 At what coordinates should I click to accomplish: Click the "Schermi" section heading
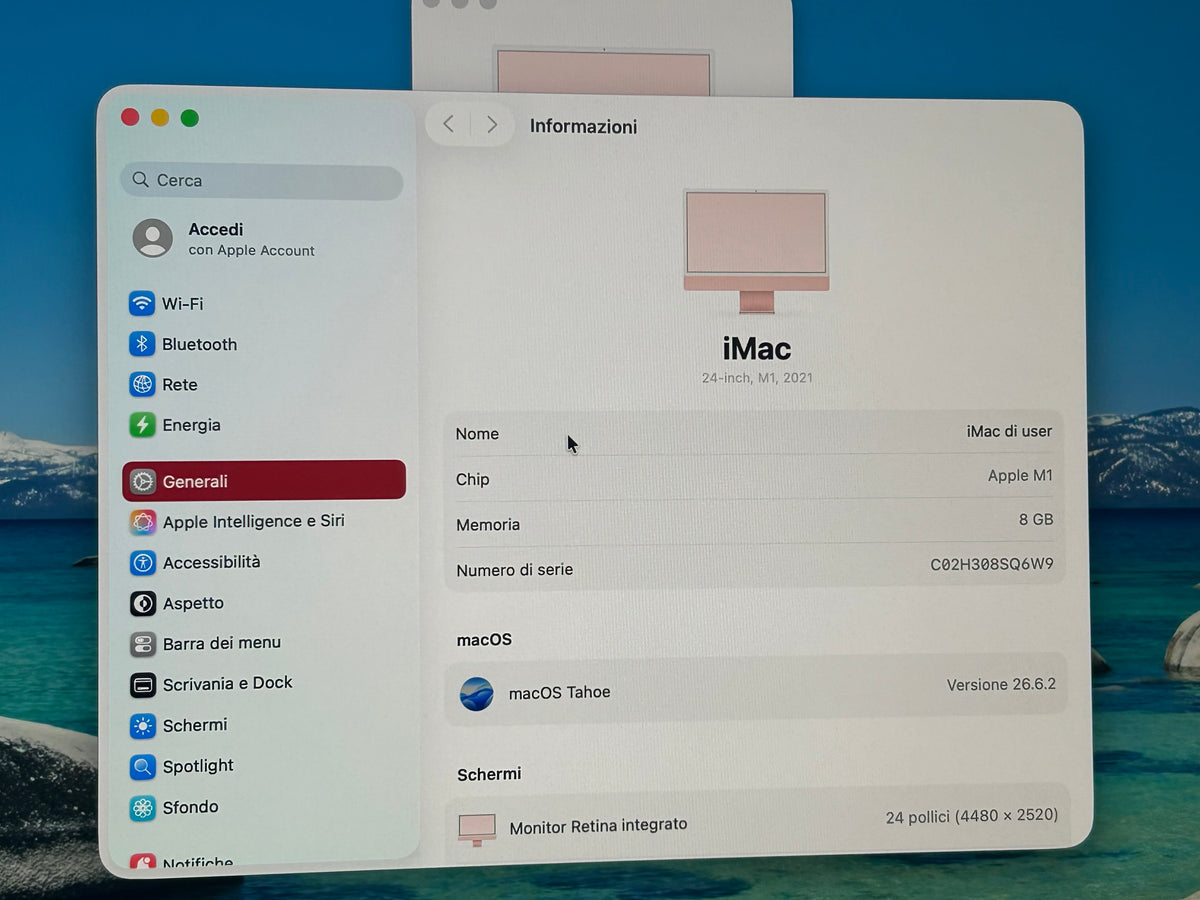click(489, 774)
